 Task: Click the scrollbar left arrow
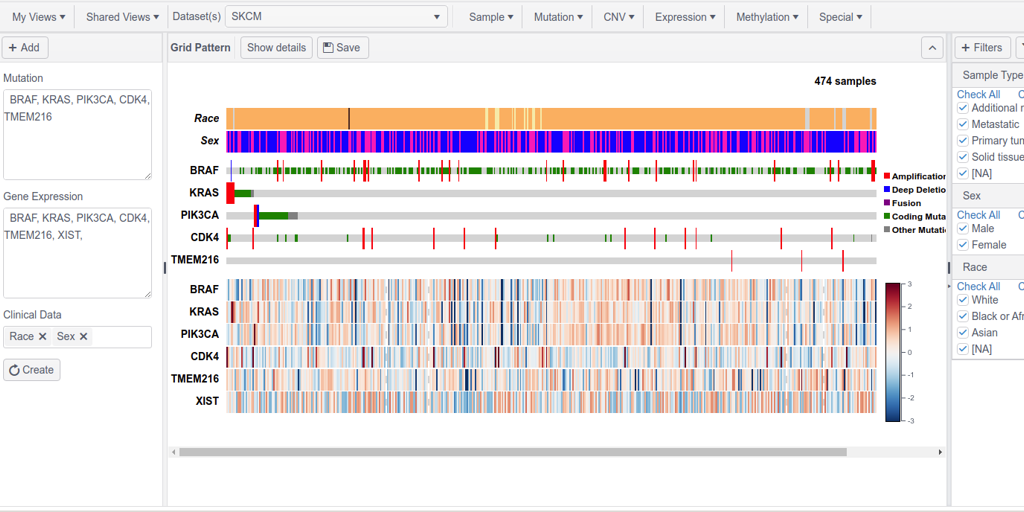173,452
